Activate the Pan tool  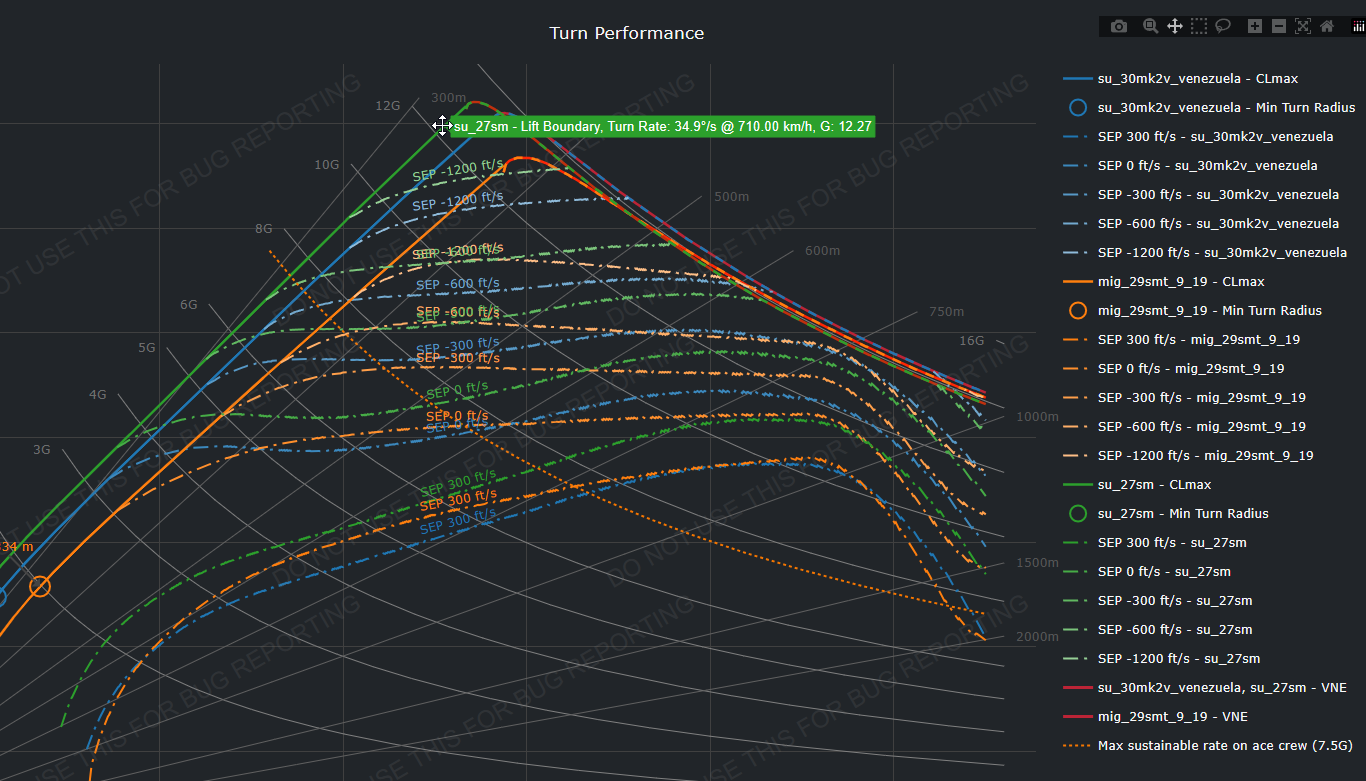[x=1175, y=26]
